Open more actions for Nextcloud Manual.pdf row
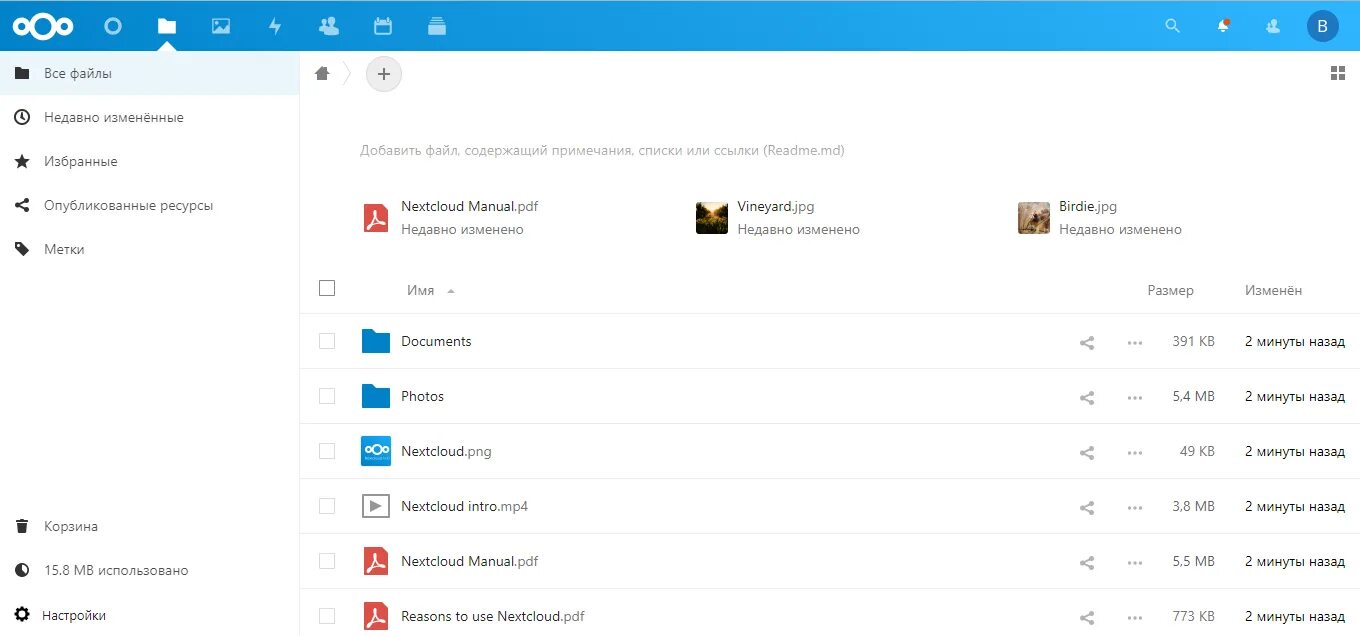The image size is (1360, 636). (1134, 562)
